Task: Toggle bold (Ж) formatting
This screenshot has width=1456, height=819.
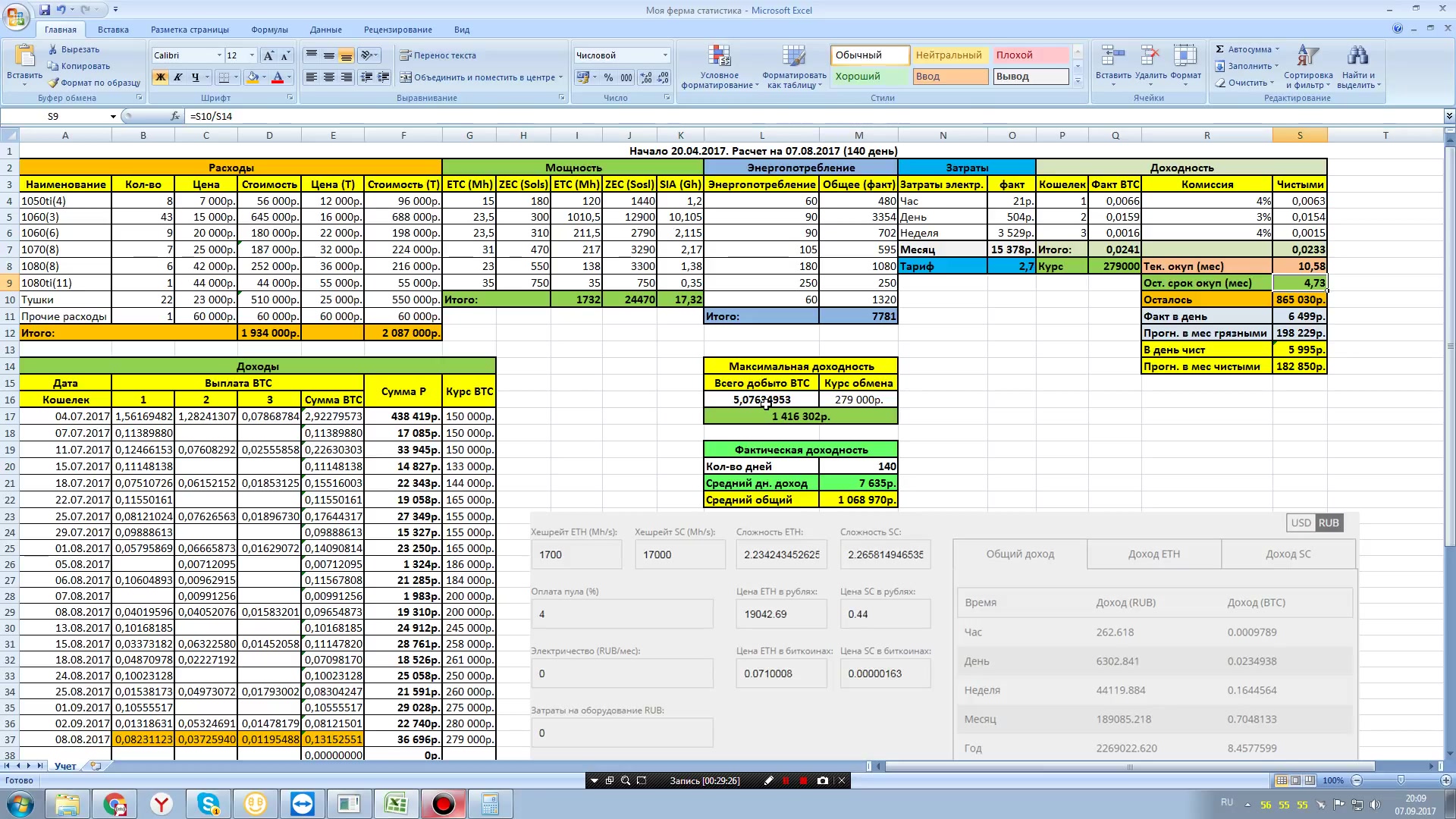Action: [160, 77]
